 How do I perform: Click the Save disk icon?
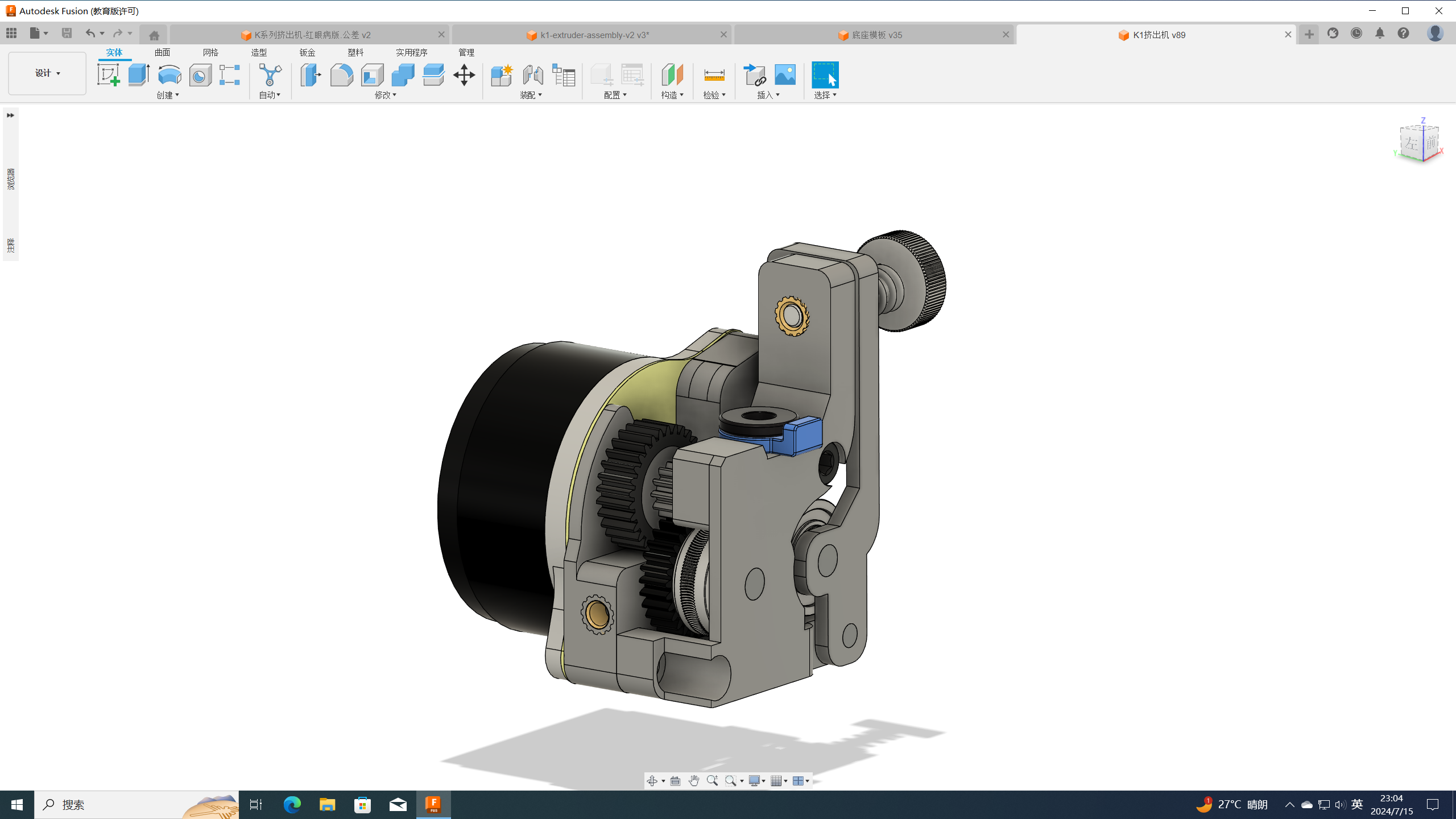coord(67,33)
